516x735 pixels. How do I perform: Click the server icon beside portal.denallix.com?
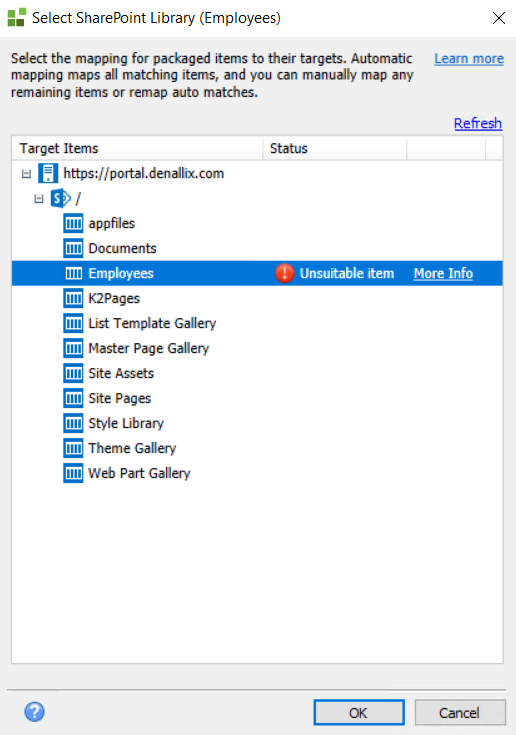(48, 173)
